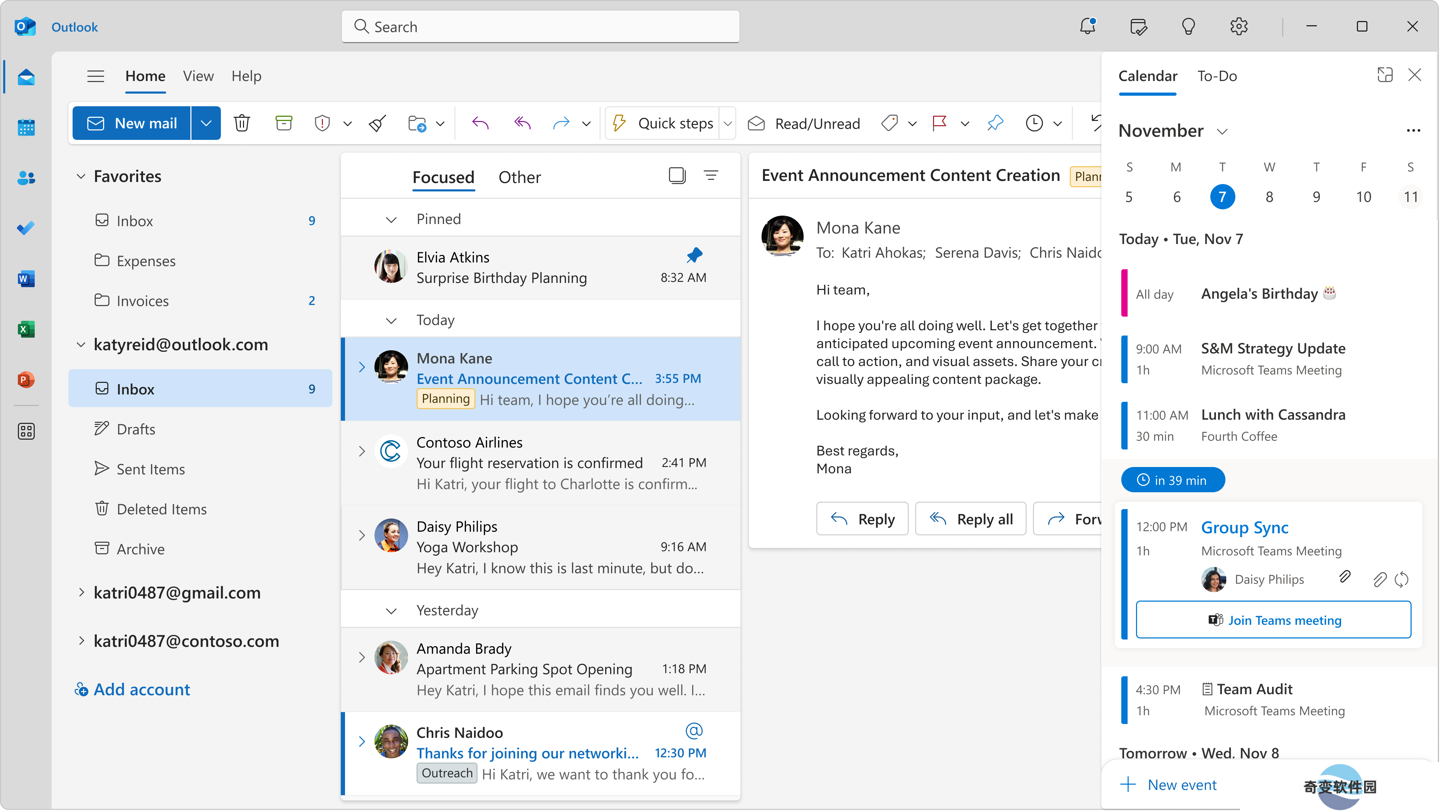Expand the katri0487@contoso.com account
Viewport: 1440px width, 812px height.
[81, 641]
